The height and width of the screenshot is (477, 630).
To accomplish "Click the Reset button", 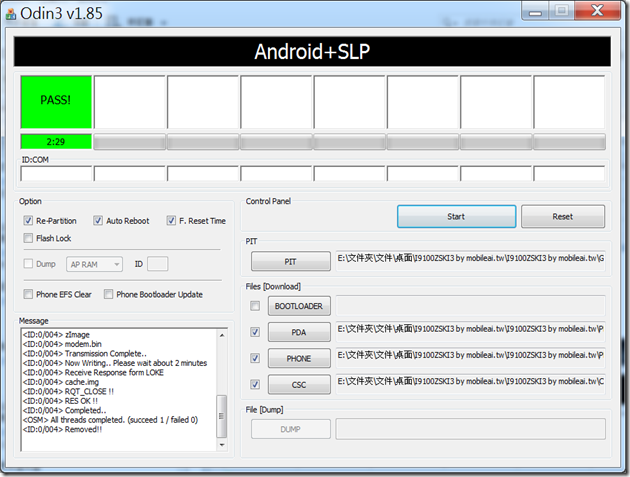I will pos(562,217).
